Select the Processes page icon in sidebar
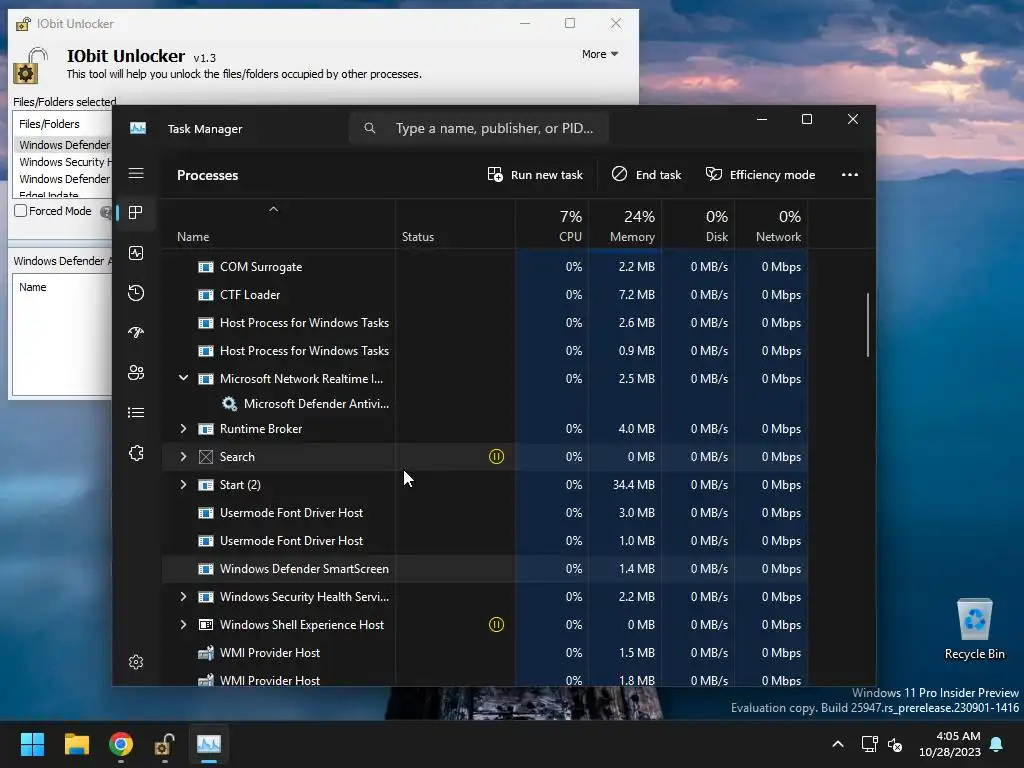 136,212
